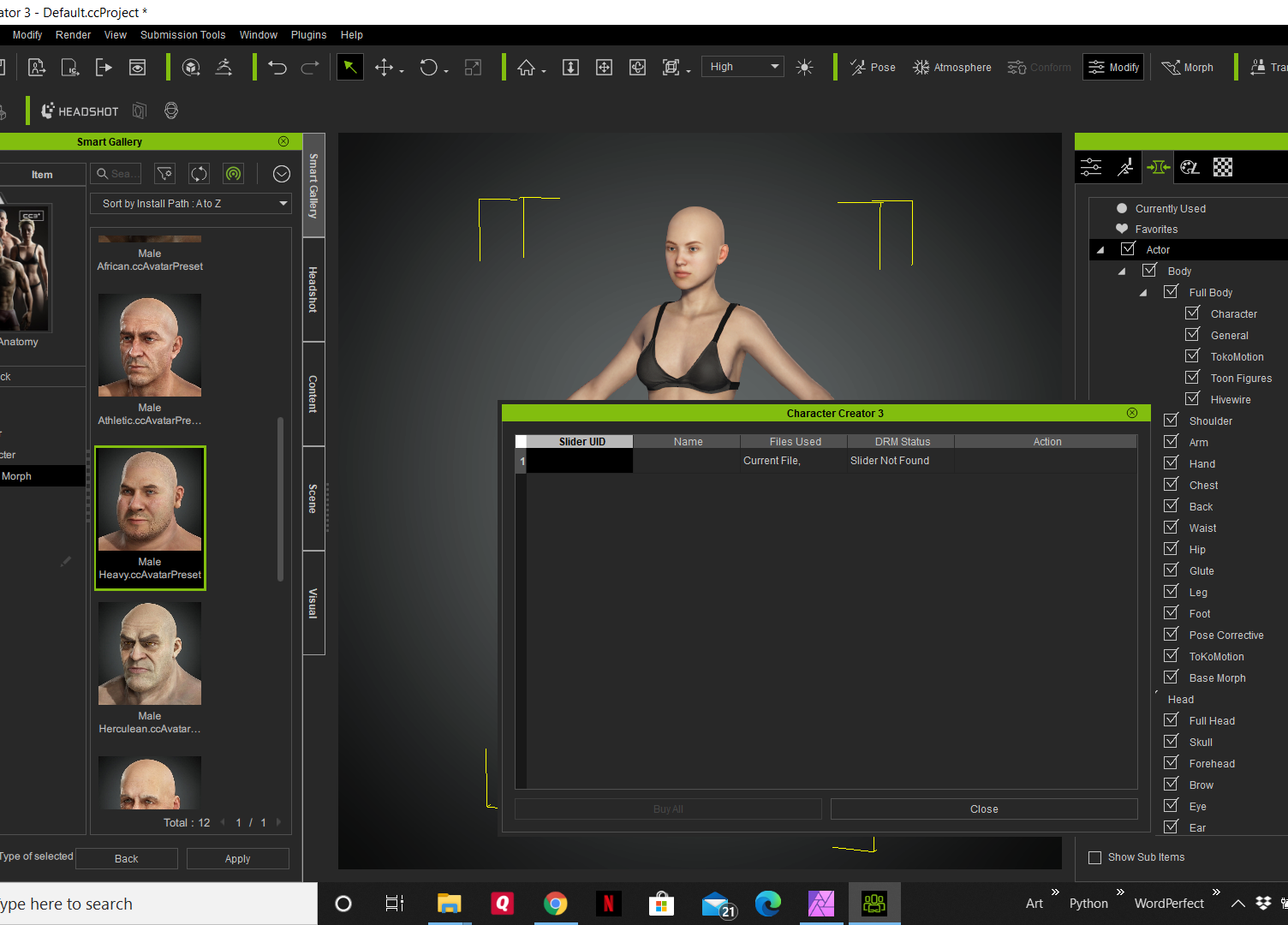Toggle the Toon Figures checkbox
This screenshot has height=925, width=1288.
[x=1192, y=378]
